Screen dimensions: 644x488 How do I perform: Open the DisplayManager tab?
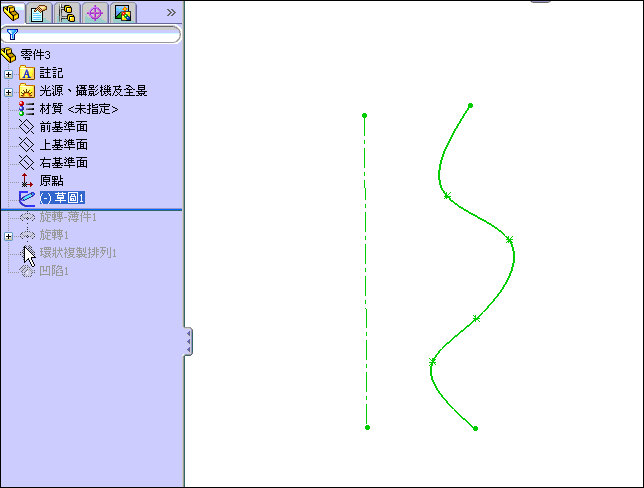click(x=123, y=13)
